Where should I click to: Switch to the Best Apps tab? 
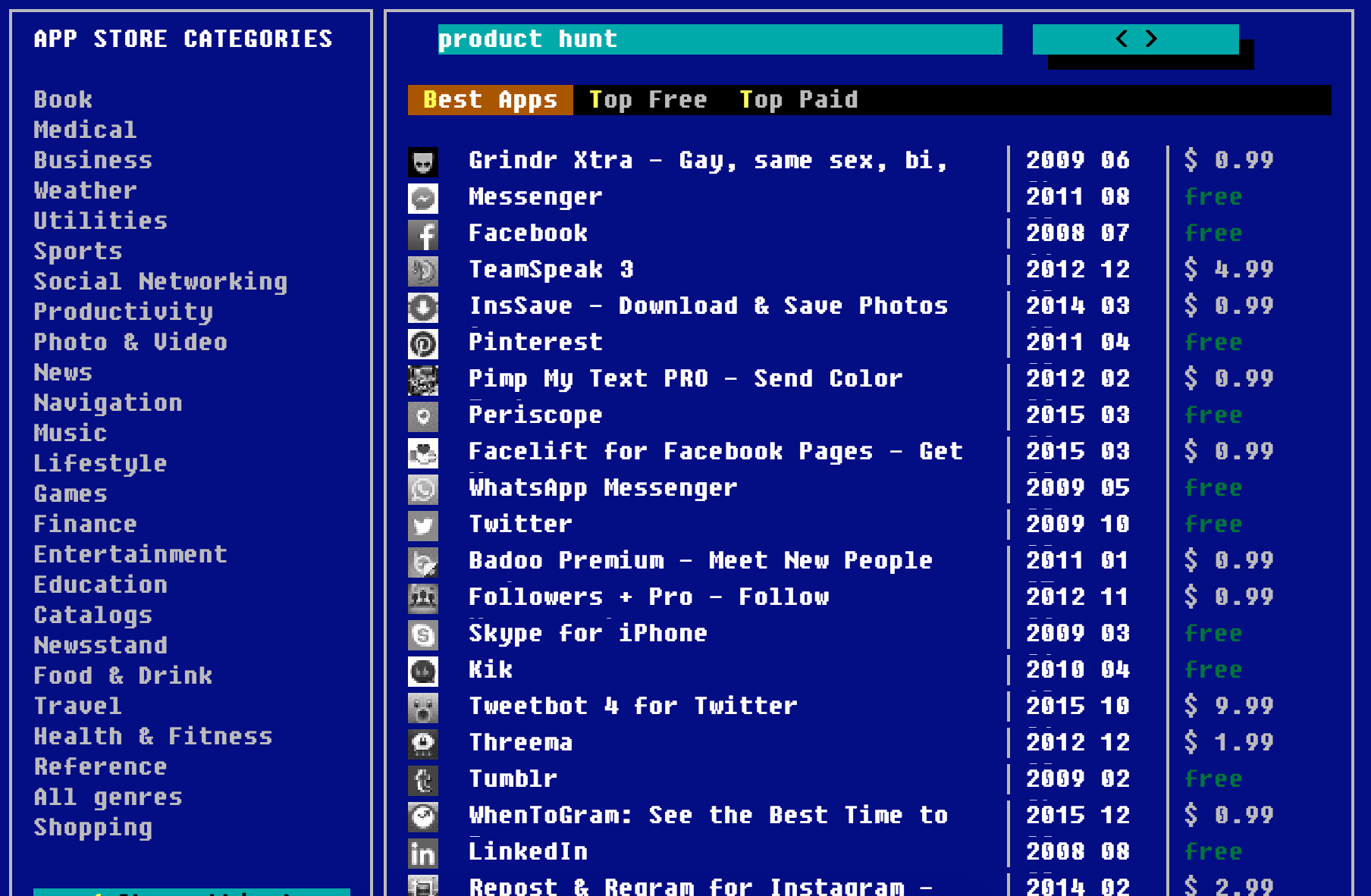(491, 100)
